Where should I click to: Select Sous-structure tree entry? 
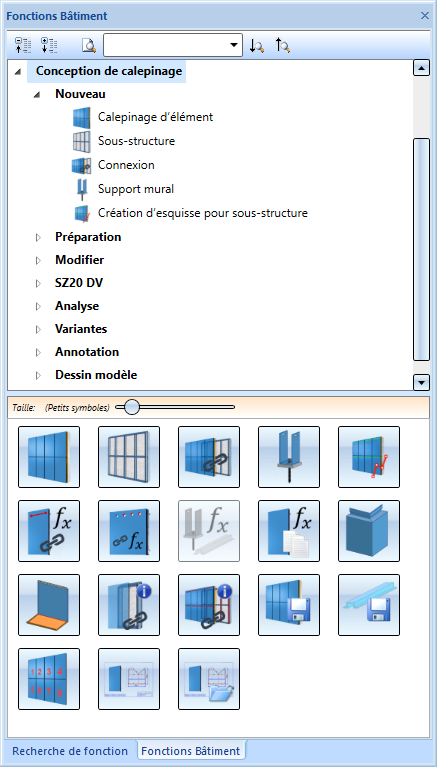tap(136, 141)
